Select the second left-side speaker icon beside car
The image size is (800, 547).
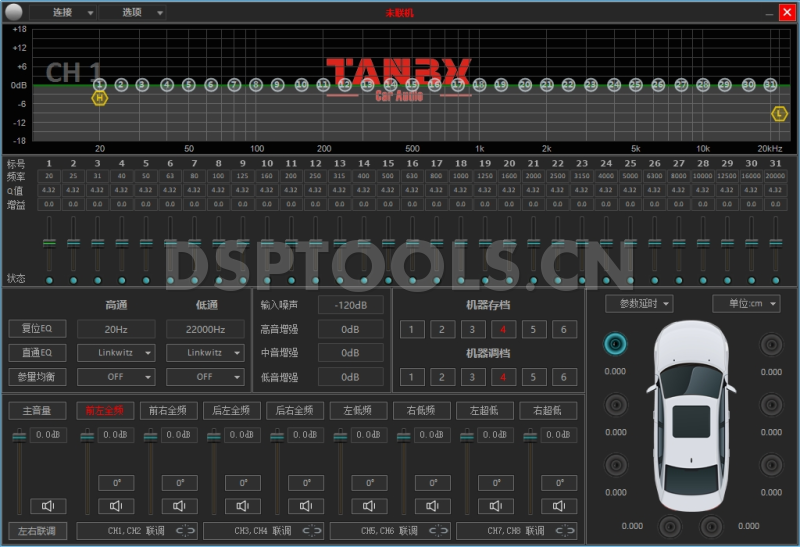pyautogui.click(x=616, y=405)
